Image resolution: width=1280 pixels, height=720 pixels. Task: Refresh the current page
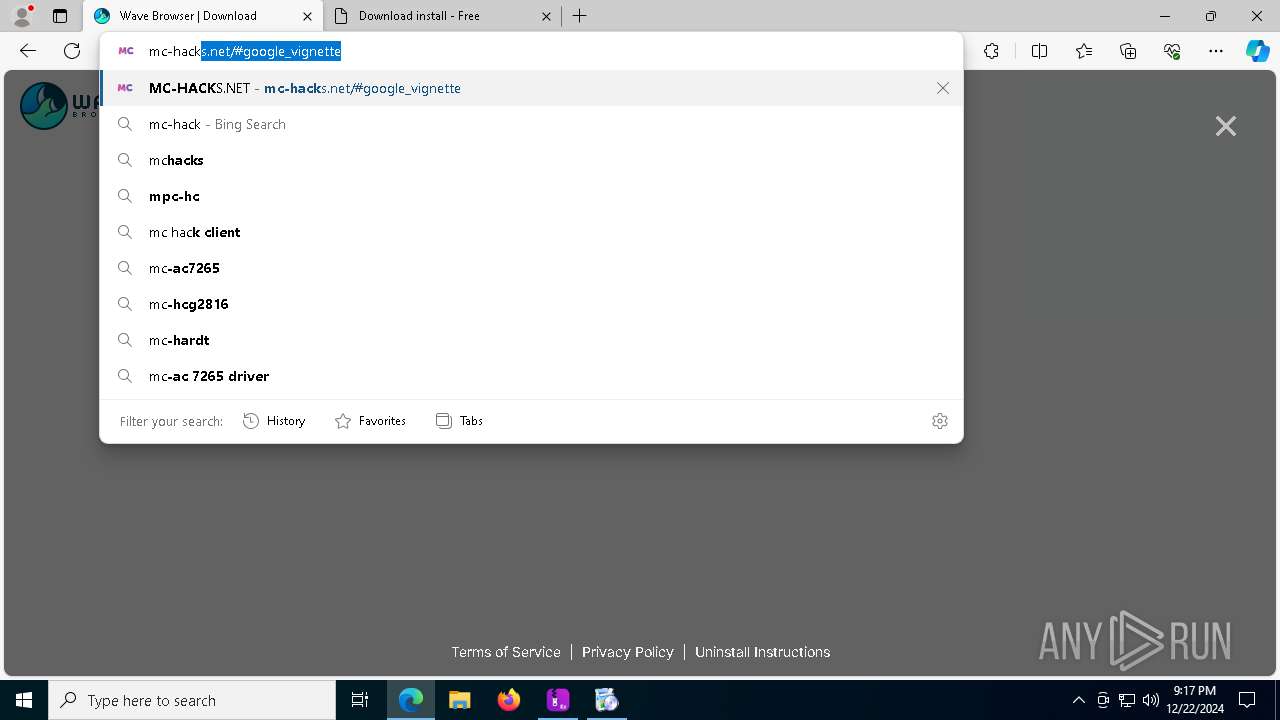(x=72, y=51)
